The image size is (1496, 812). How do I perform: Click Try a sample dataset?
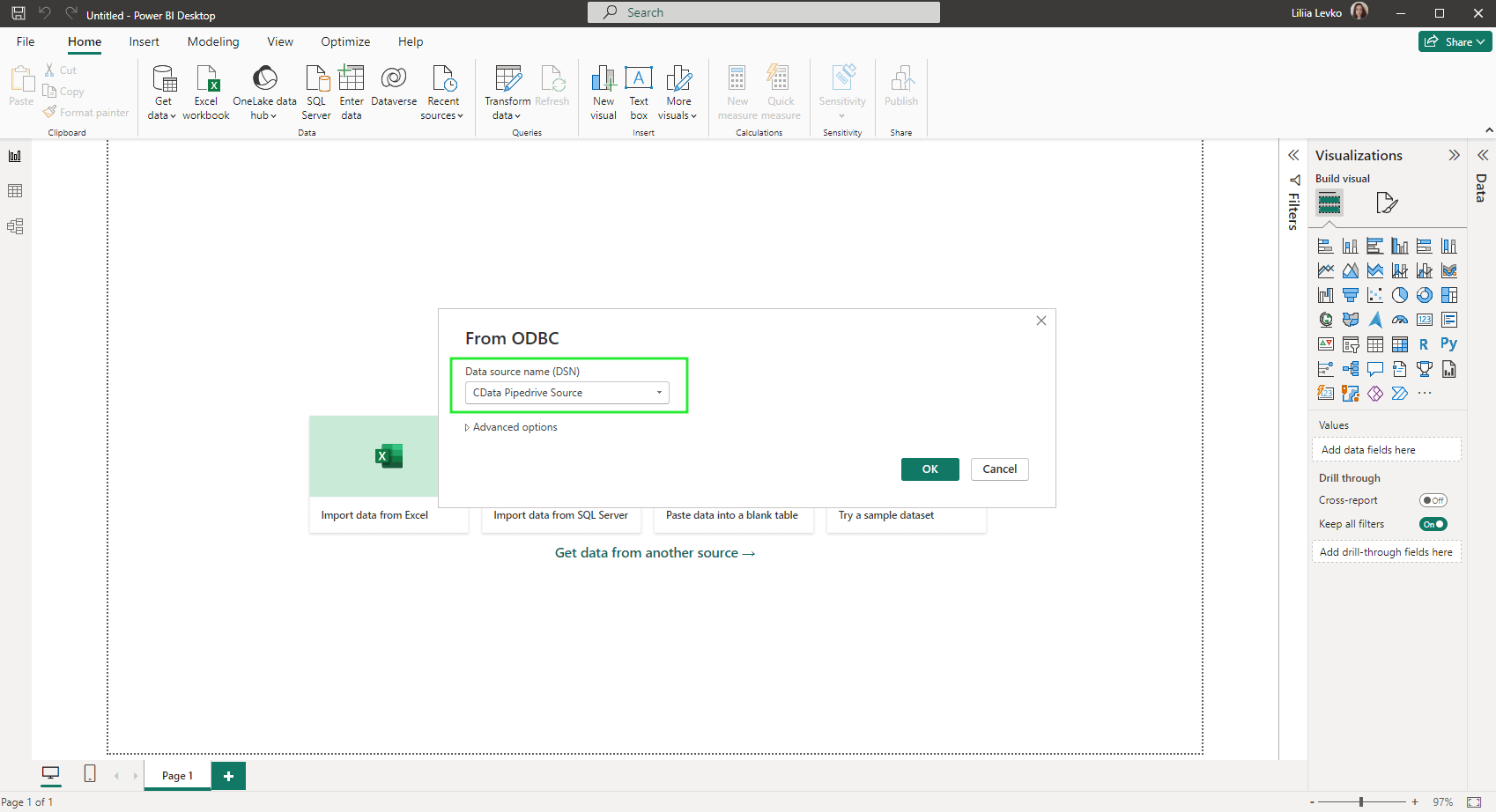886,515
